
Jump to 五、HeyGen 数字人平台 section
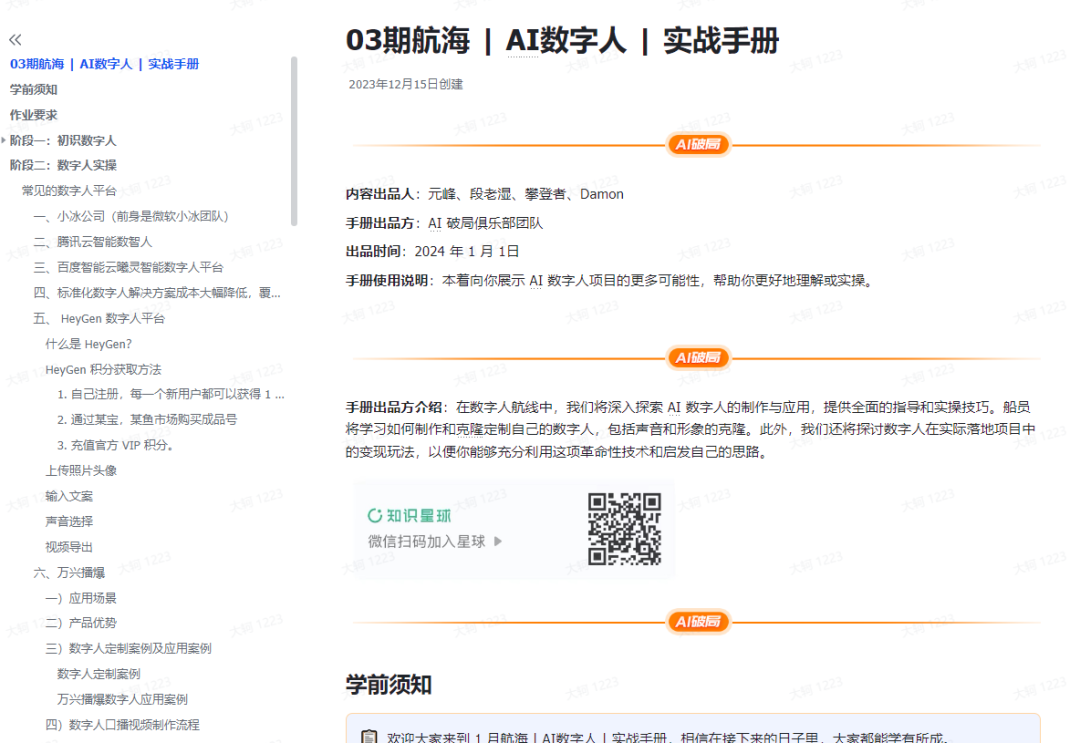[99, 318]
